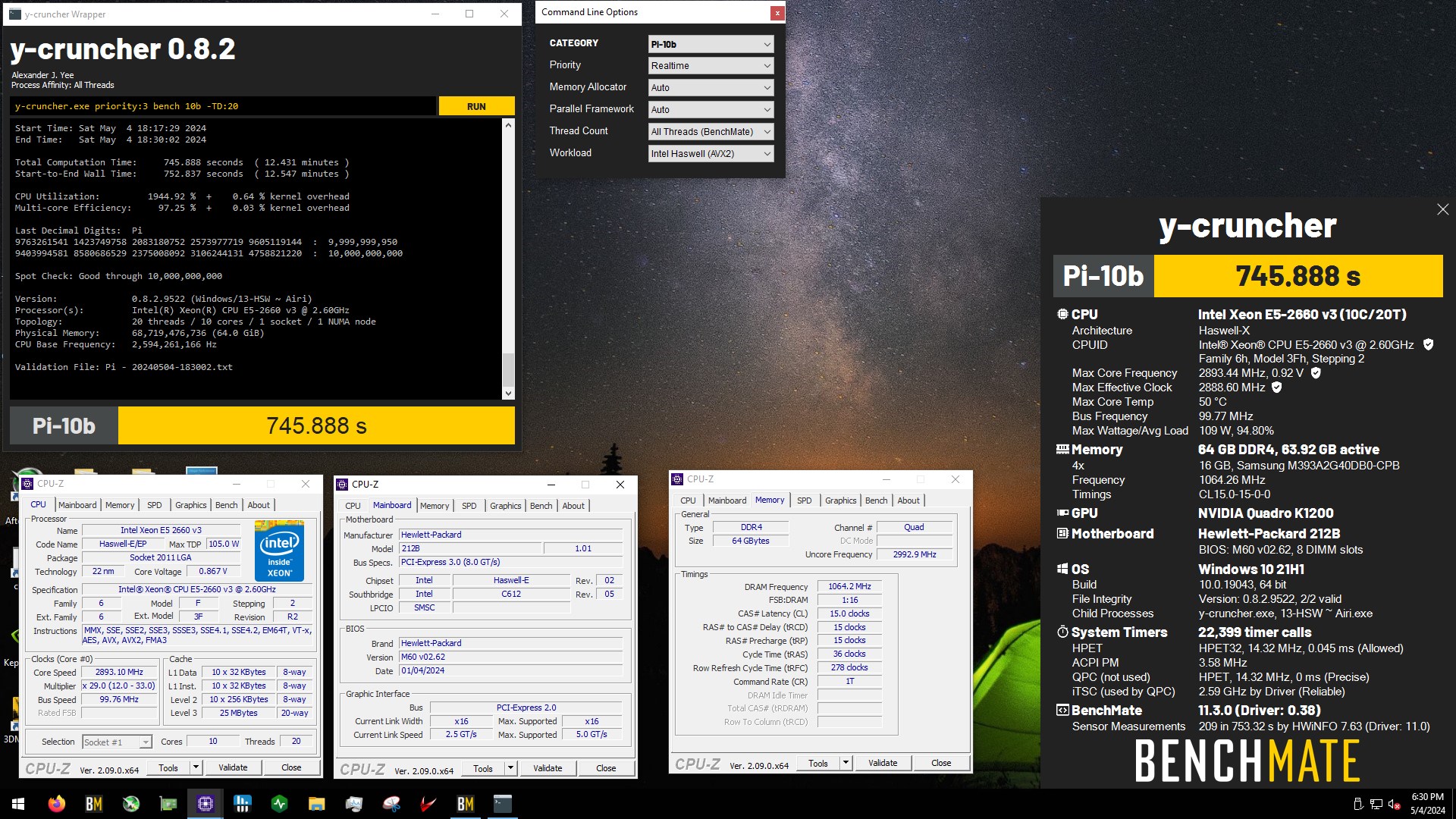The height and width of the screenshot is (819, 1456).
Task: Click the yellow 745.888 s result bar in Wrapper
Action: [x=316, y=425]
